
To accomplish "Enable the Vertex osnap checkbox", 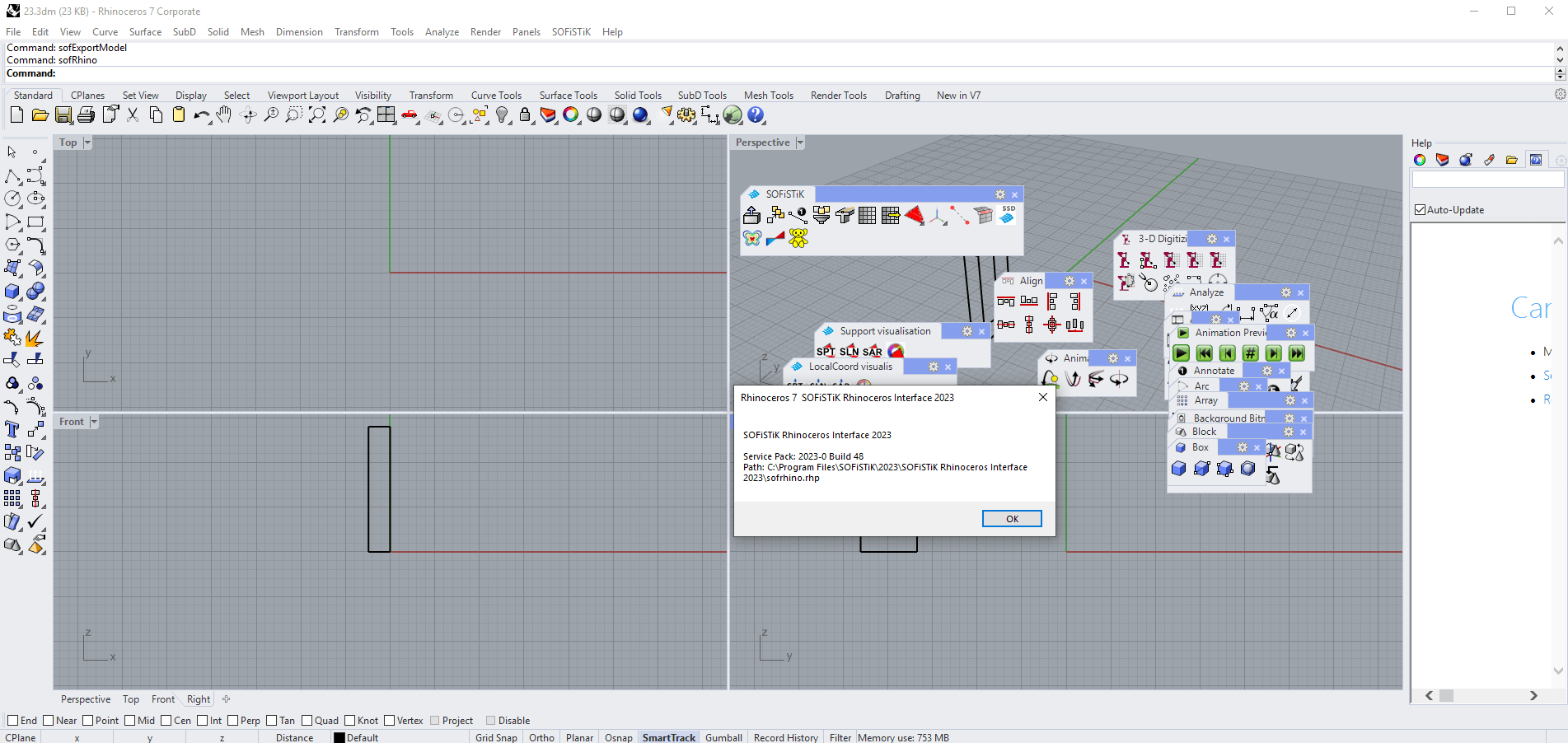I will point(389,721).
